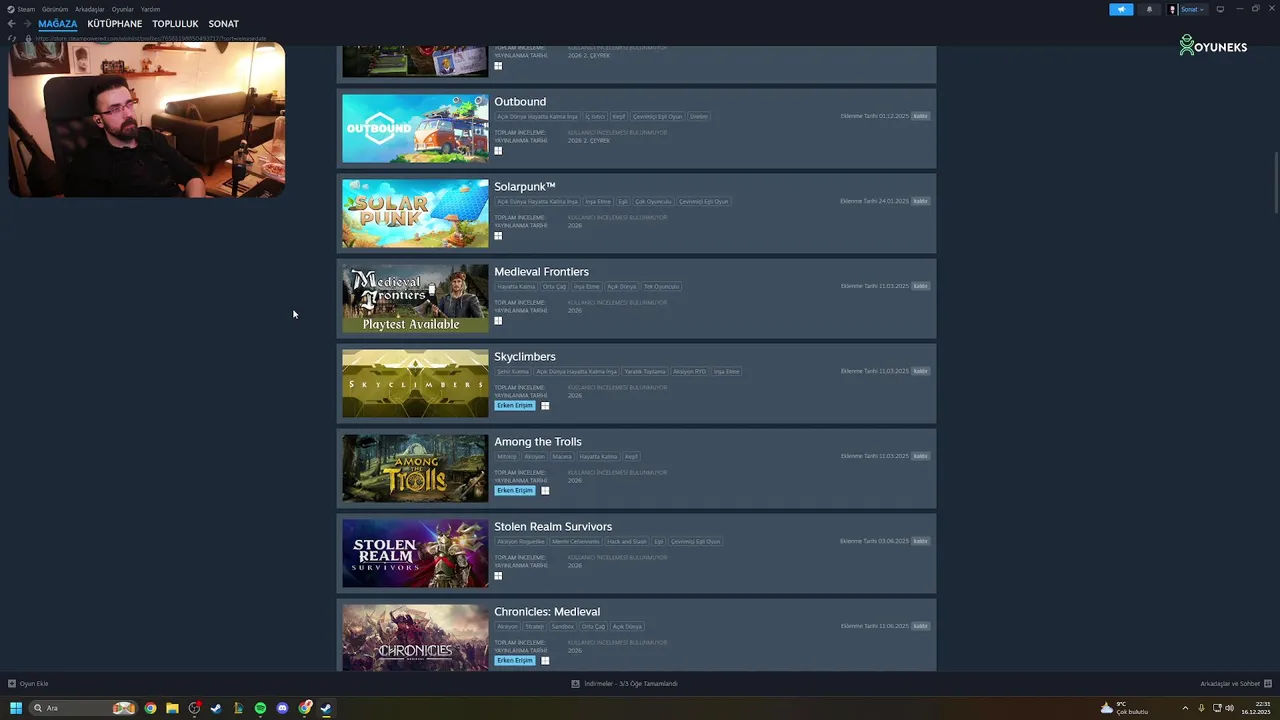The height and width of the screenshot is (720, 1280).
Task: Remove Stolen Realm Survivors with kaldır button
Action: coord(921,541)
